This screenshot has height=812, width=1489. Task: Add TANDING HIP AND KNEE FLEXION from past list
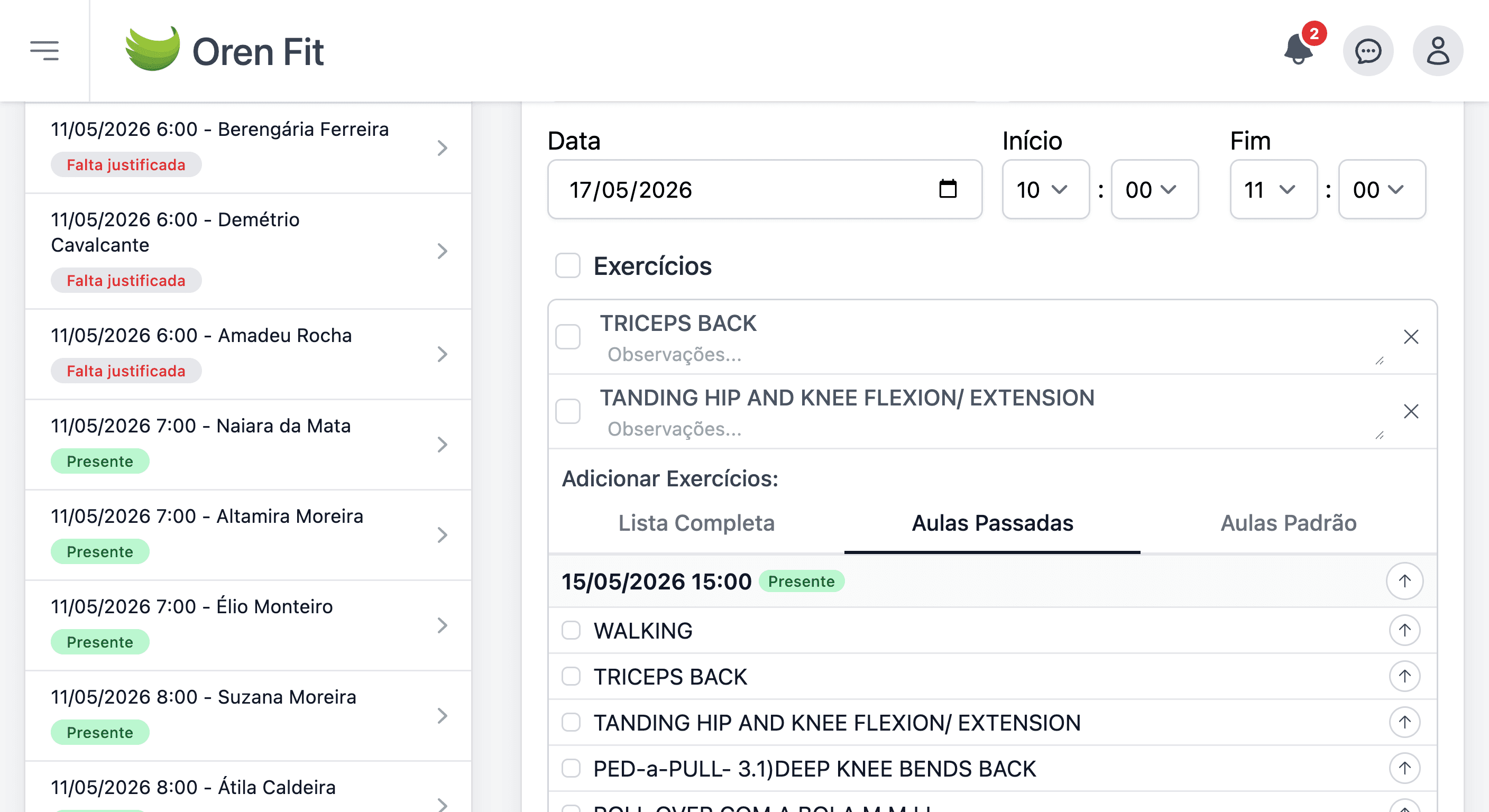1404,722
